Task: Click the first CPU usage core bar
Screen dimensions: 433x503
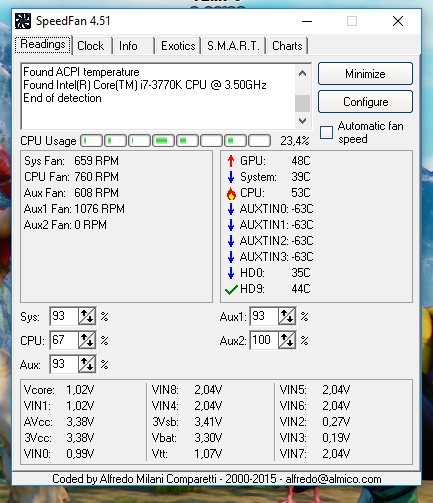Action: pyautogui.click(x=91, y=141)
